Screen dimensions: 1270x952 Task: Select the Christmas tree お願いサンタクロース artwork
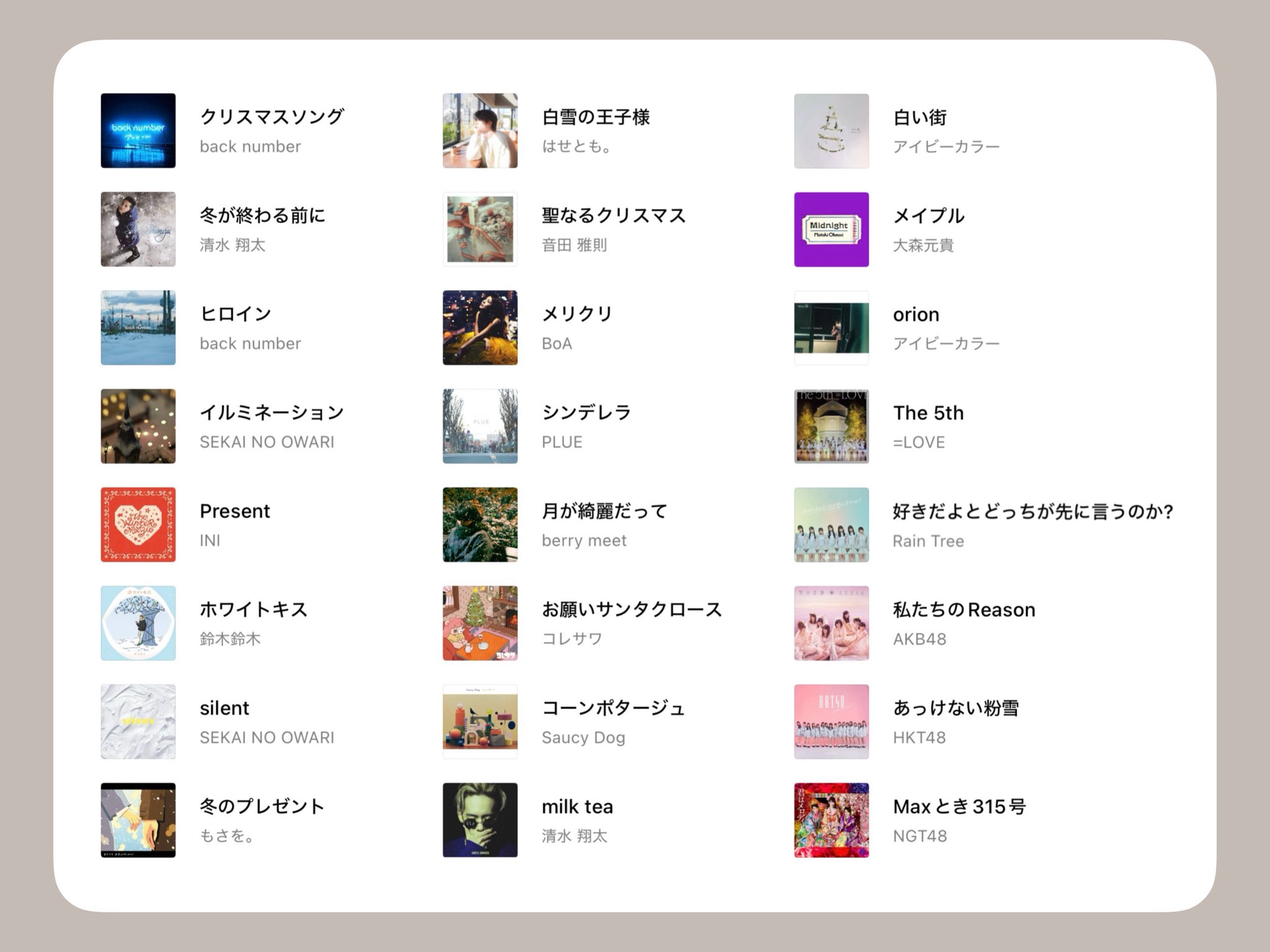click(480, 623)
